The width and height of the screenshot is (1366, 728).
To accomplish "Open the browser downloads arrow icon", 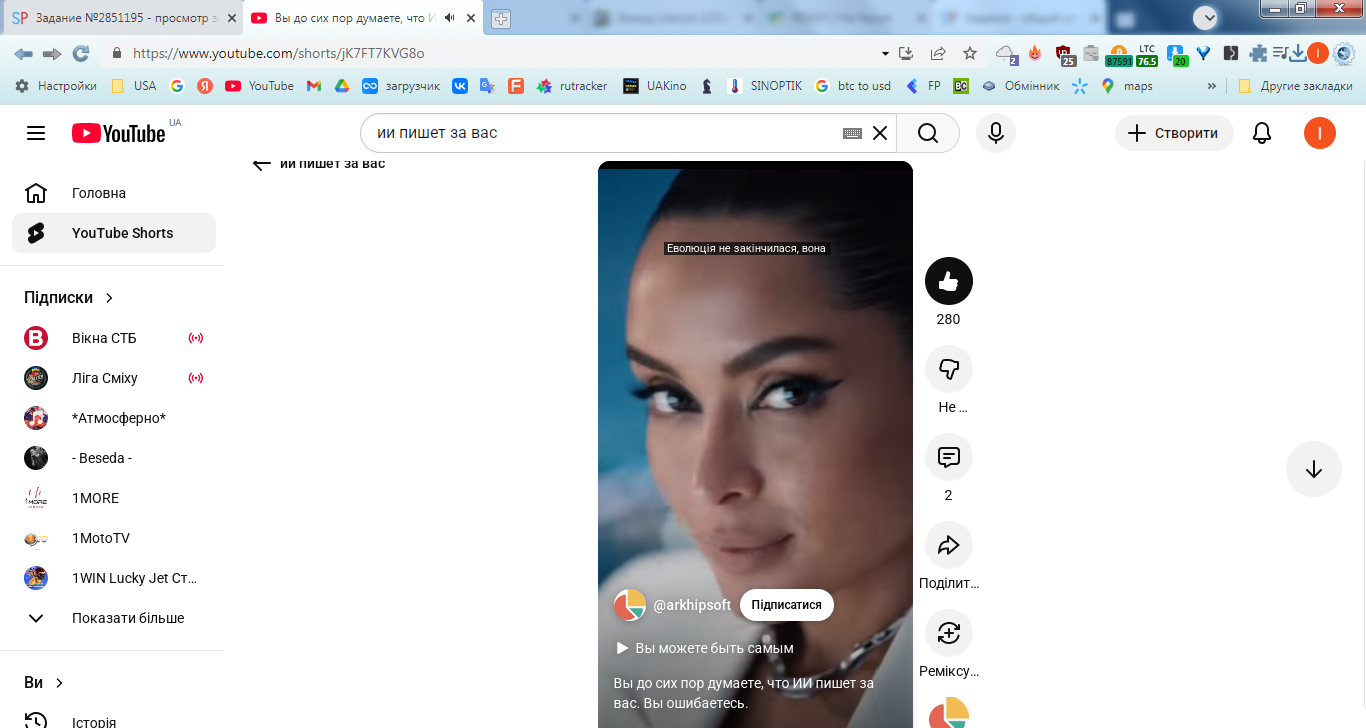I will [1298, 54].
